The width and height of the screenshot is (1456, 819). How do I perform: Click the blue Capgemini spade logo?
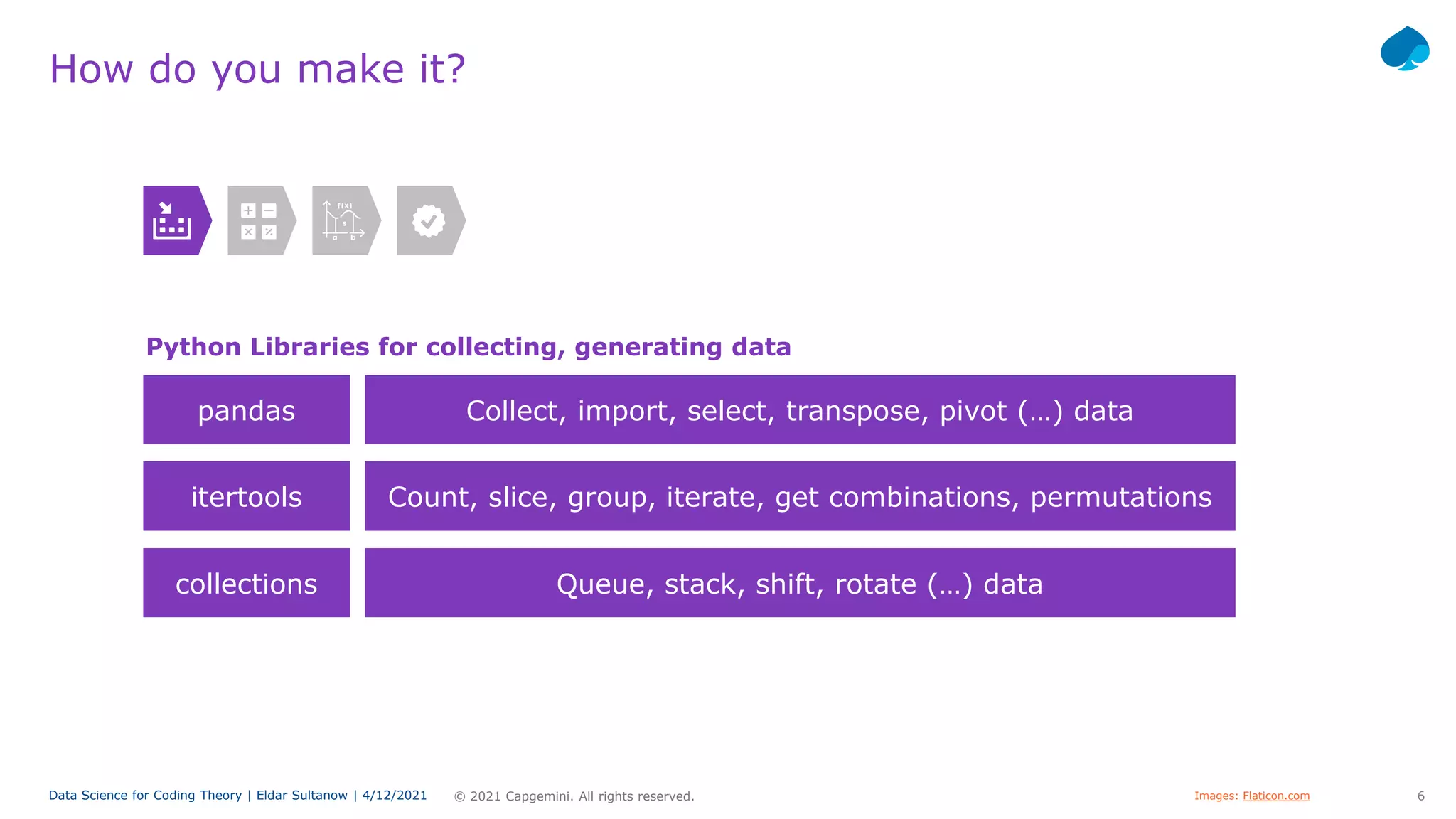(x=1405, y=49)
